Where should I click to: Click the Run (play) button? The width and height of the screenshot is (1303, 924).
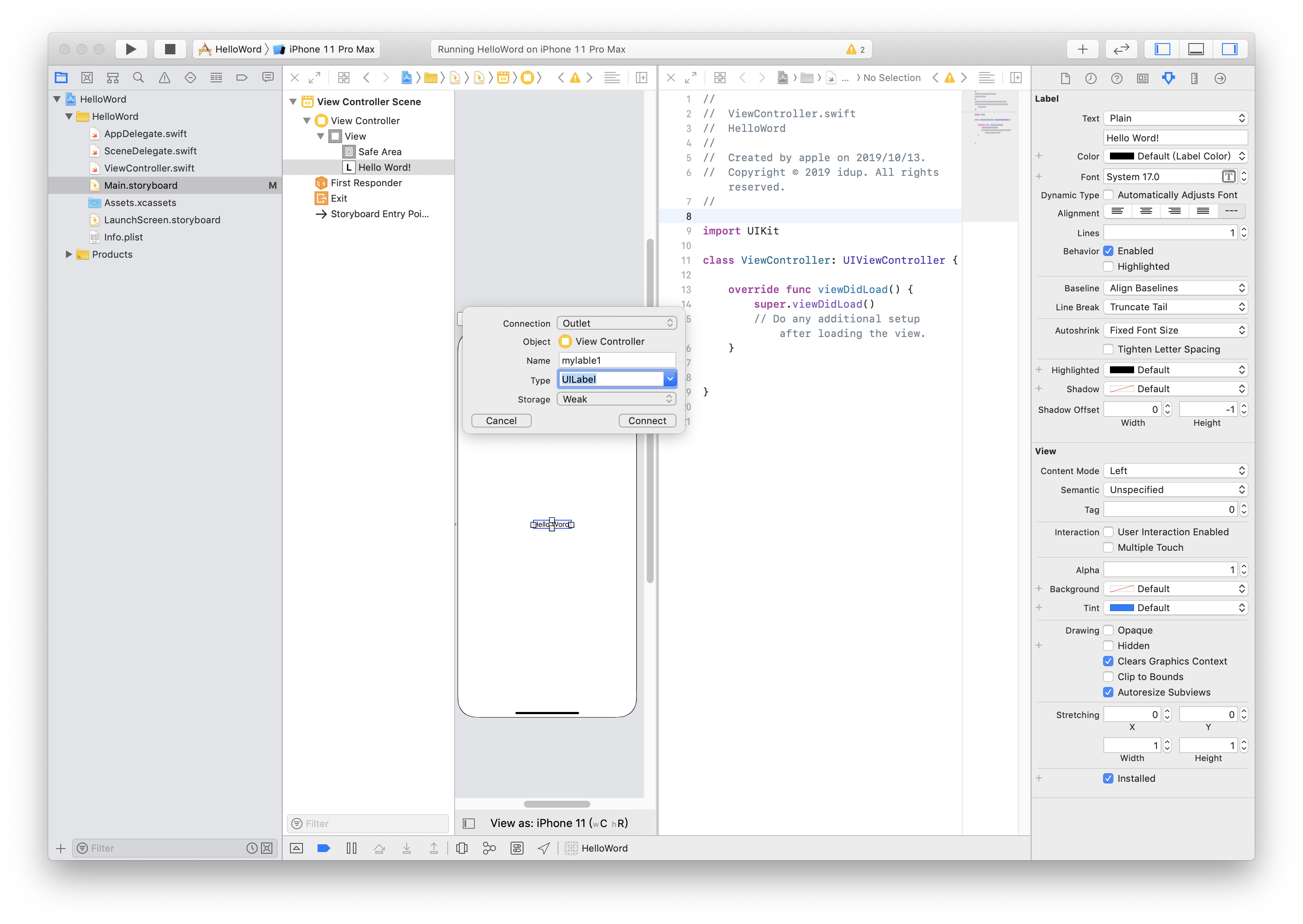pos(131,49)
